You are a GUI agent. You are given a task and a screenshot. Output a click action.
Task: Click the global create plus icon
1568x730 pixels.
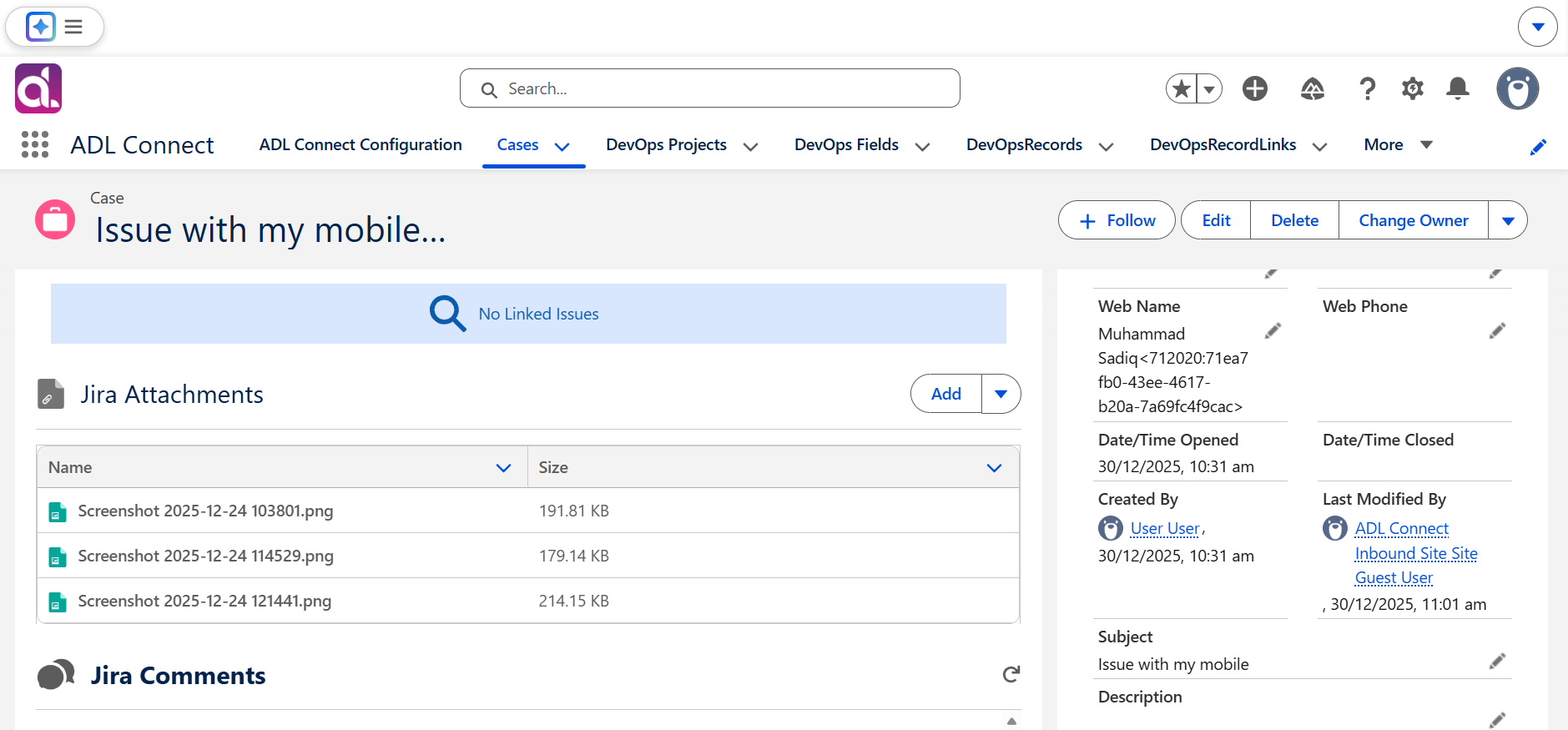1255,88
